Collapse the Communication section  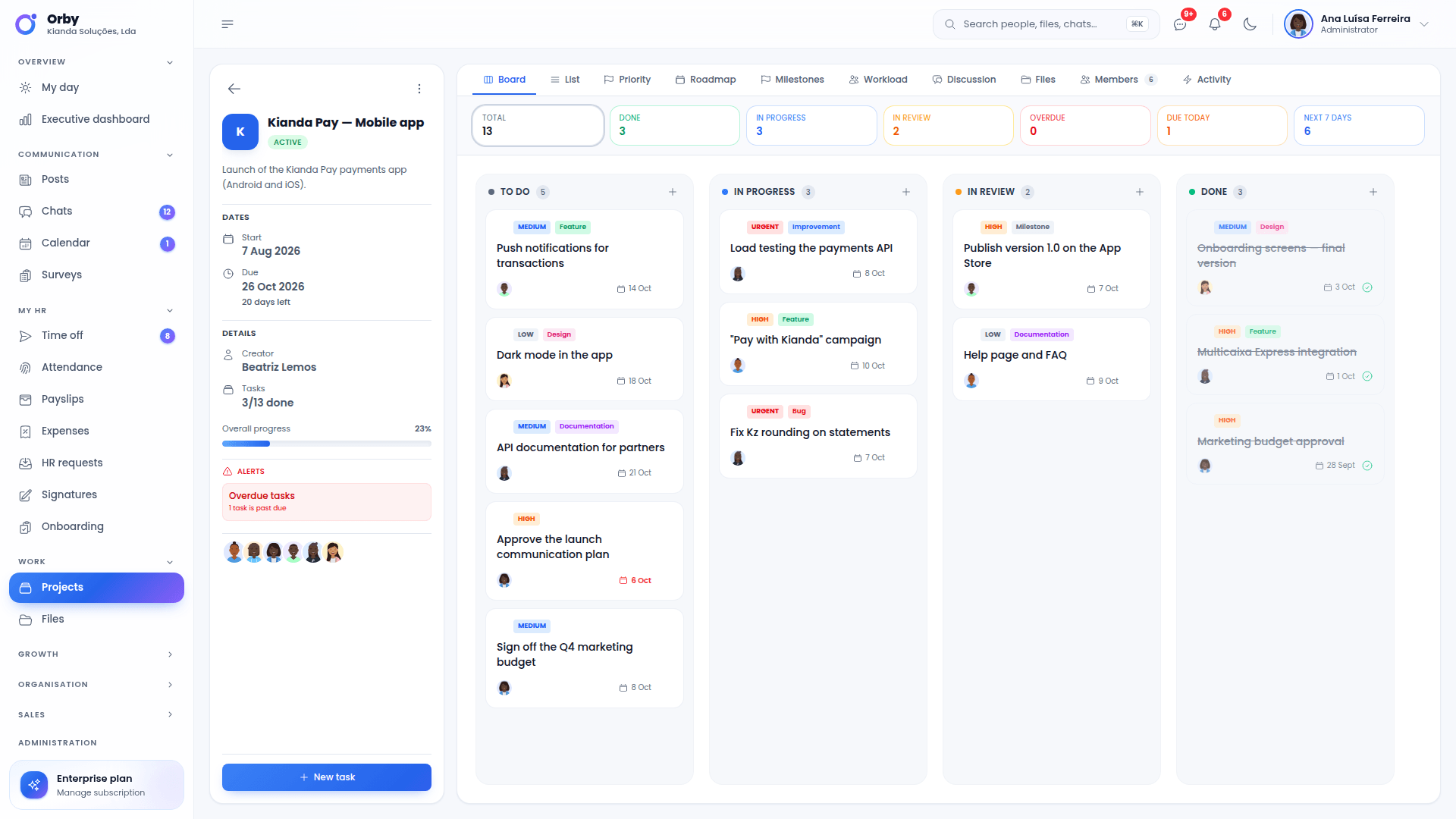tap(170, 155)
